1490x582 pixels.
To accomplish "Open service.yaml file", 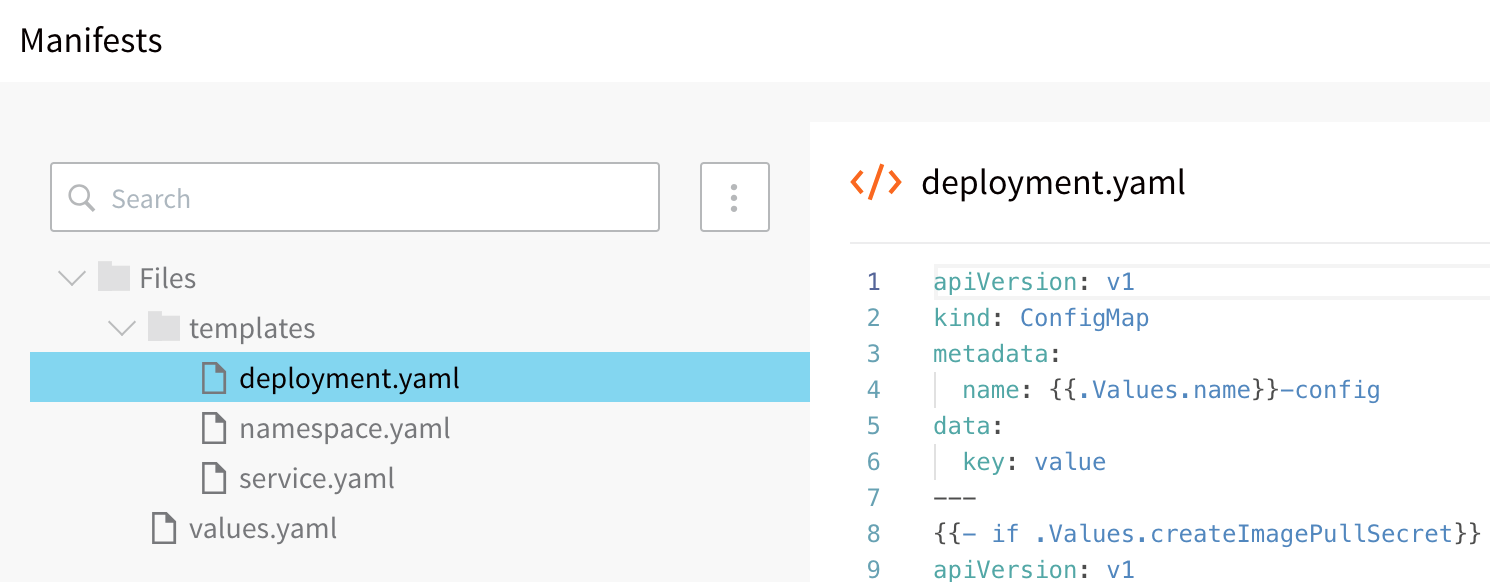I will pos(317,479).
